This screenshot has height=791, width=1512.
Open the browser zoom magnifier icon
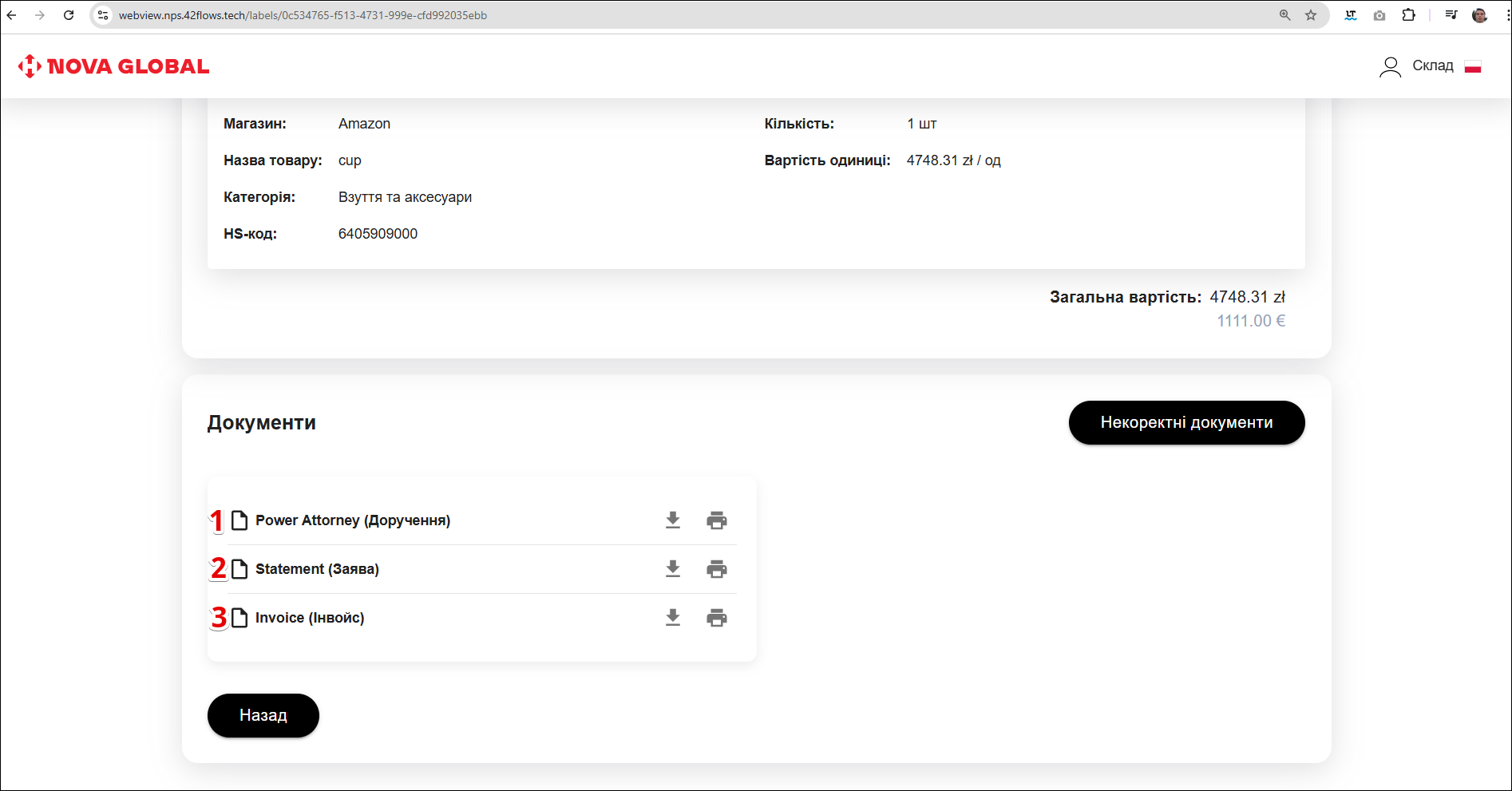(1284, 15)
